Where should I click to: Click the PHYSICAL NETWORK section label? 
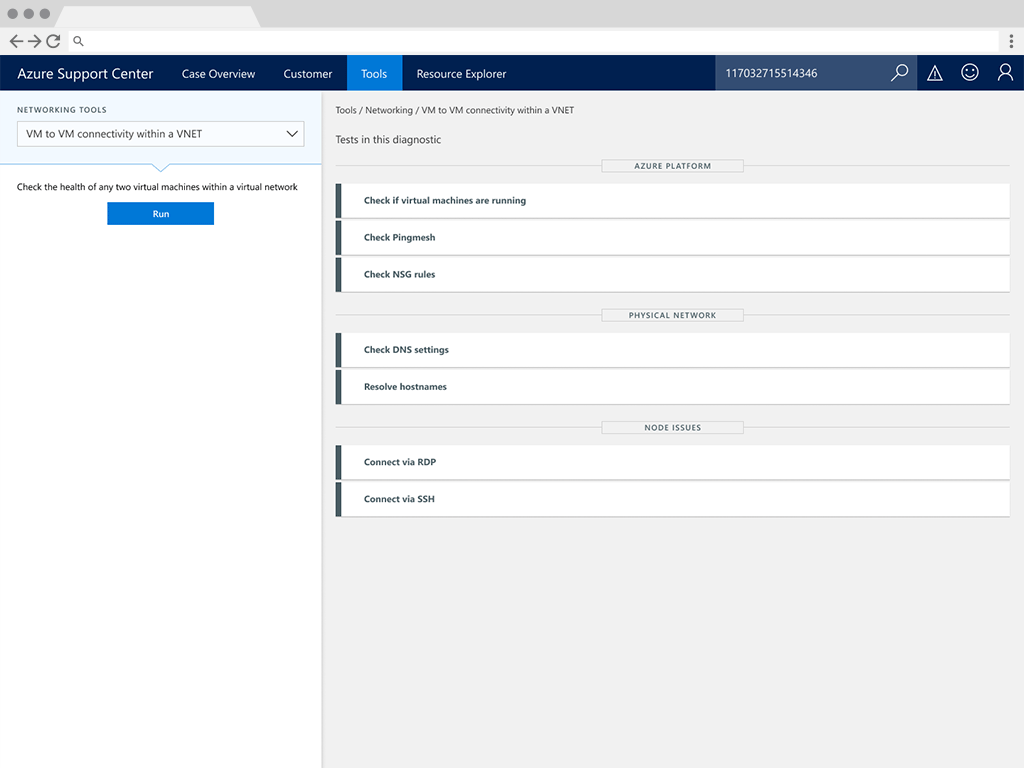click(673, 315)
